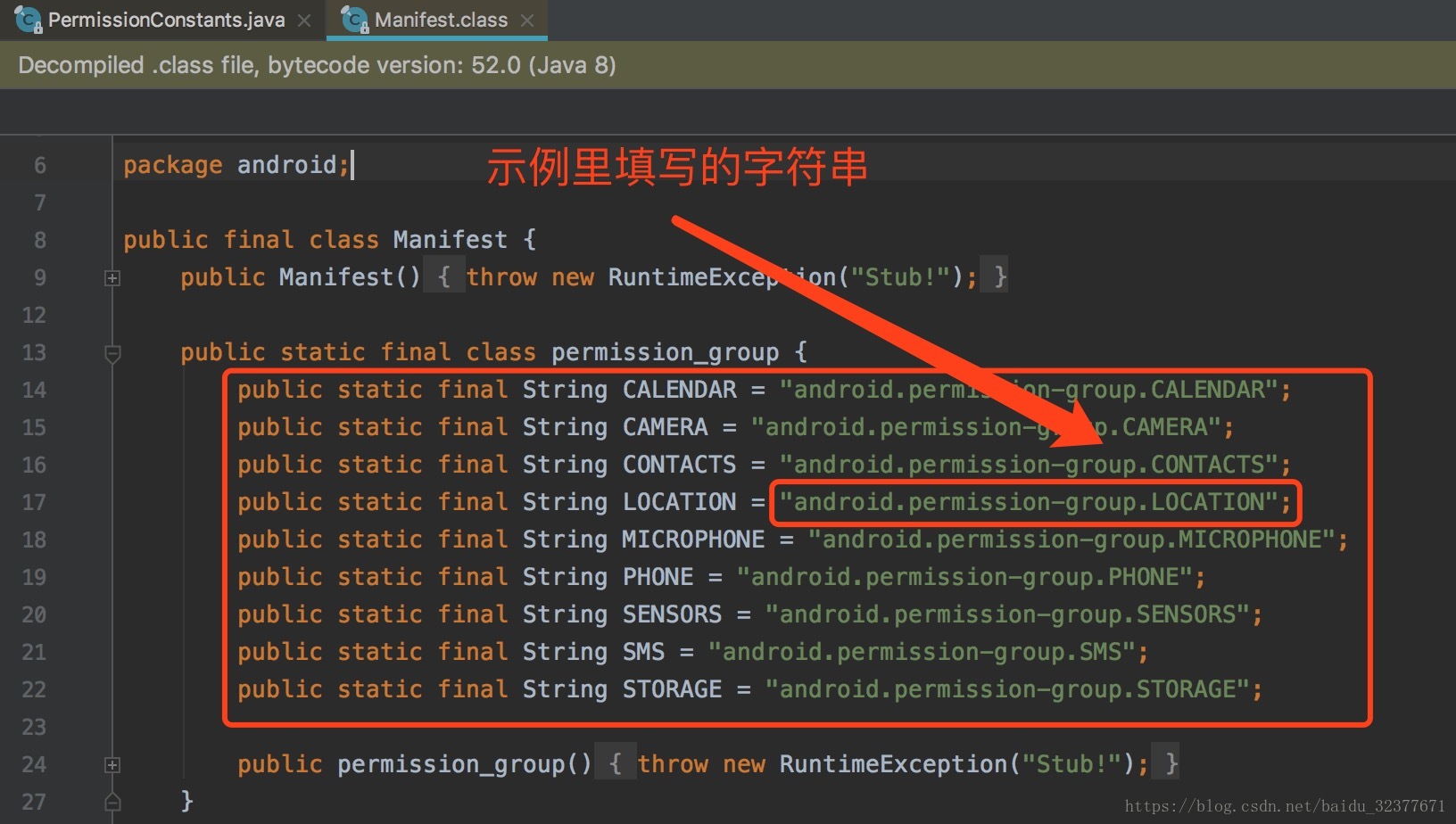Image resolution: width=1456 pixels, height=824 pixels.
Task: Click the "android.permission-group.STORAGE" string
Action: 1008,689
